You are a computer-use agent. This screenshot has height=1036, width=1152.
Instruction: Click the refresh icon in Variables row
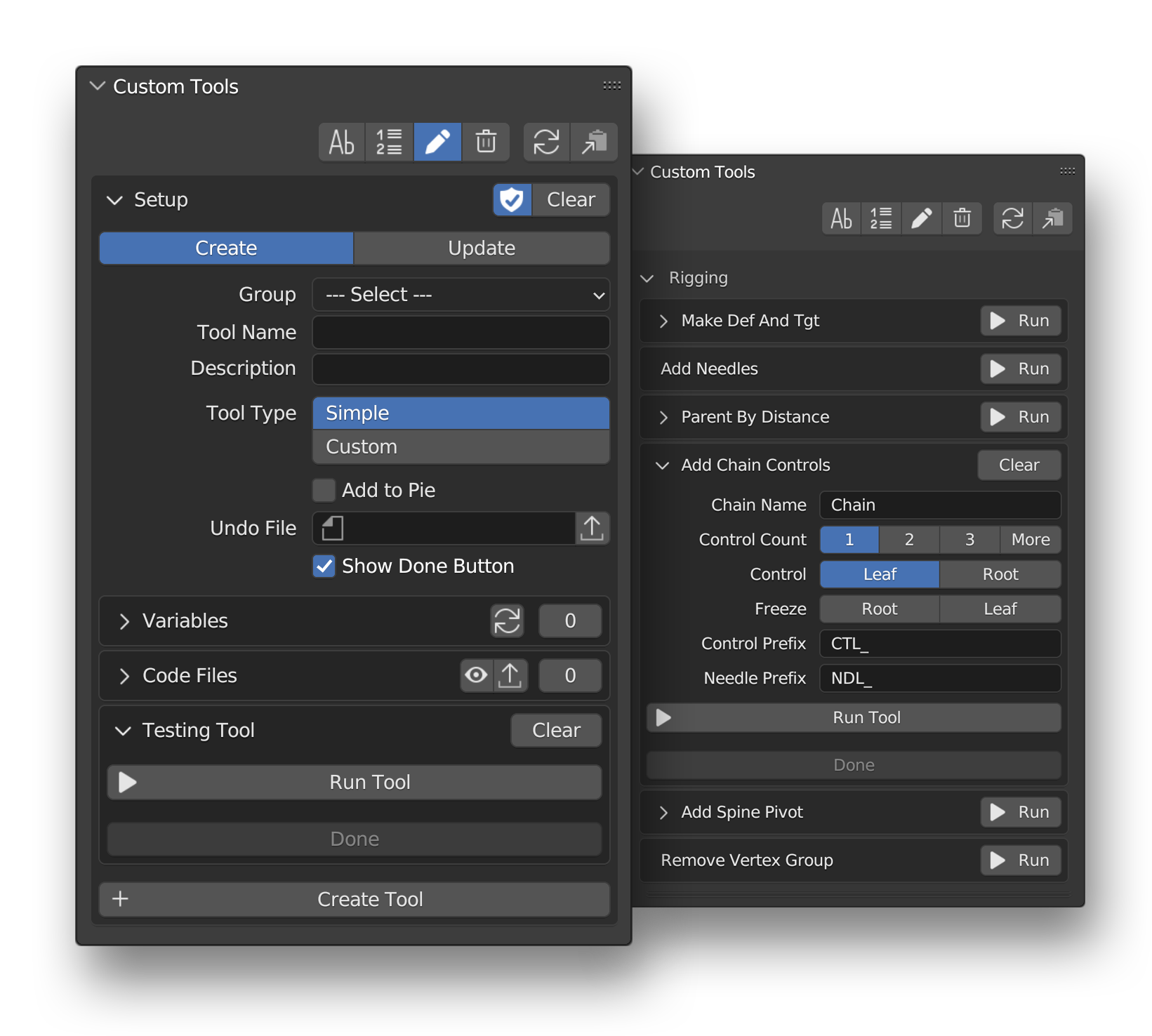coord(507,620)
